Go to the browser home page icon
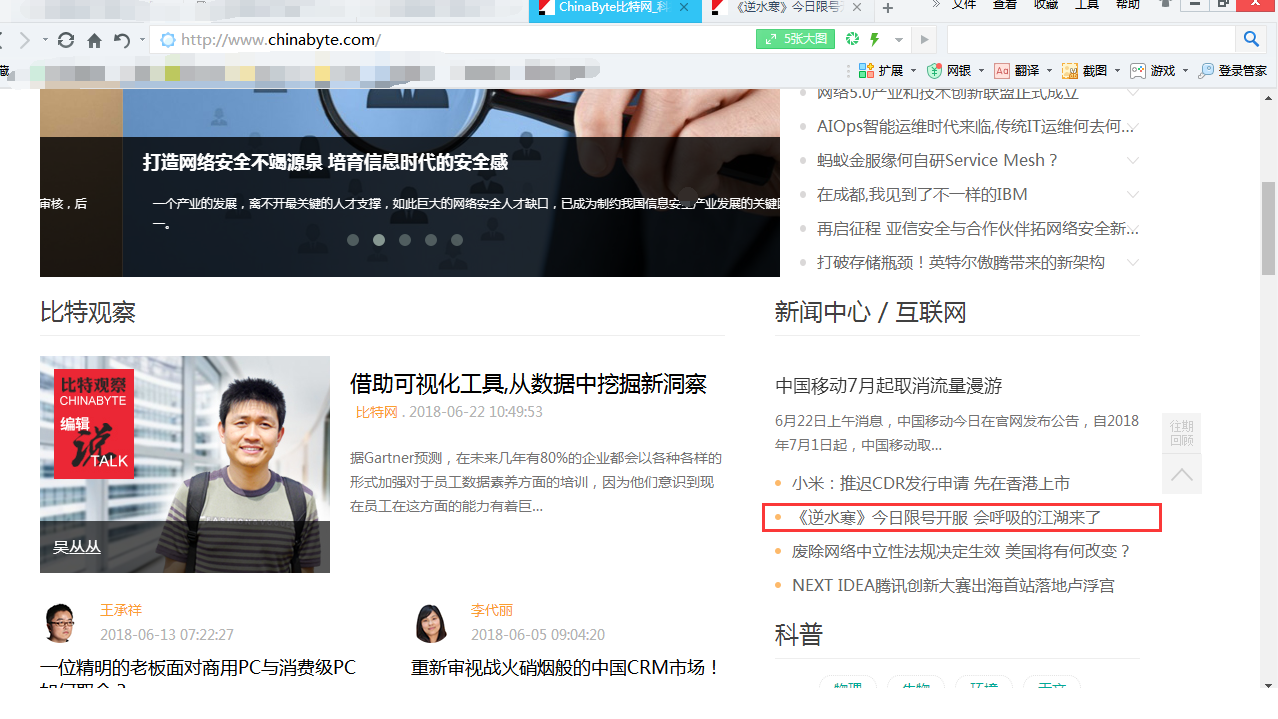 tap(94, 40)
